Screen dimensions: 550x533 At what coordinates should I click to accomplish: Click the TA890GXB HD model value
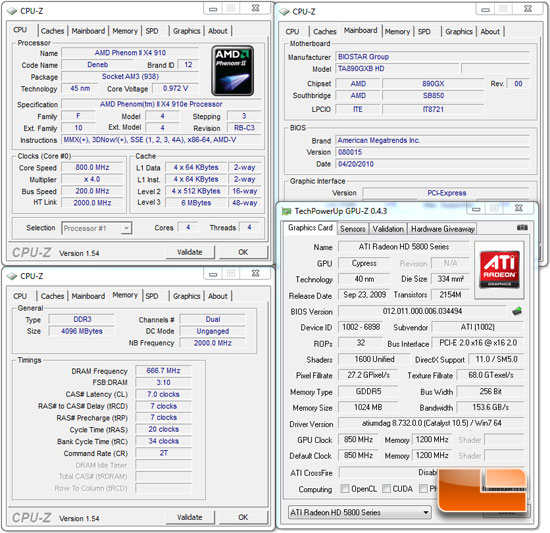(397, 68)
